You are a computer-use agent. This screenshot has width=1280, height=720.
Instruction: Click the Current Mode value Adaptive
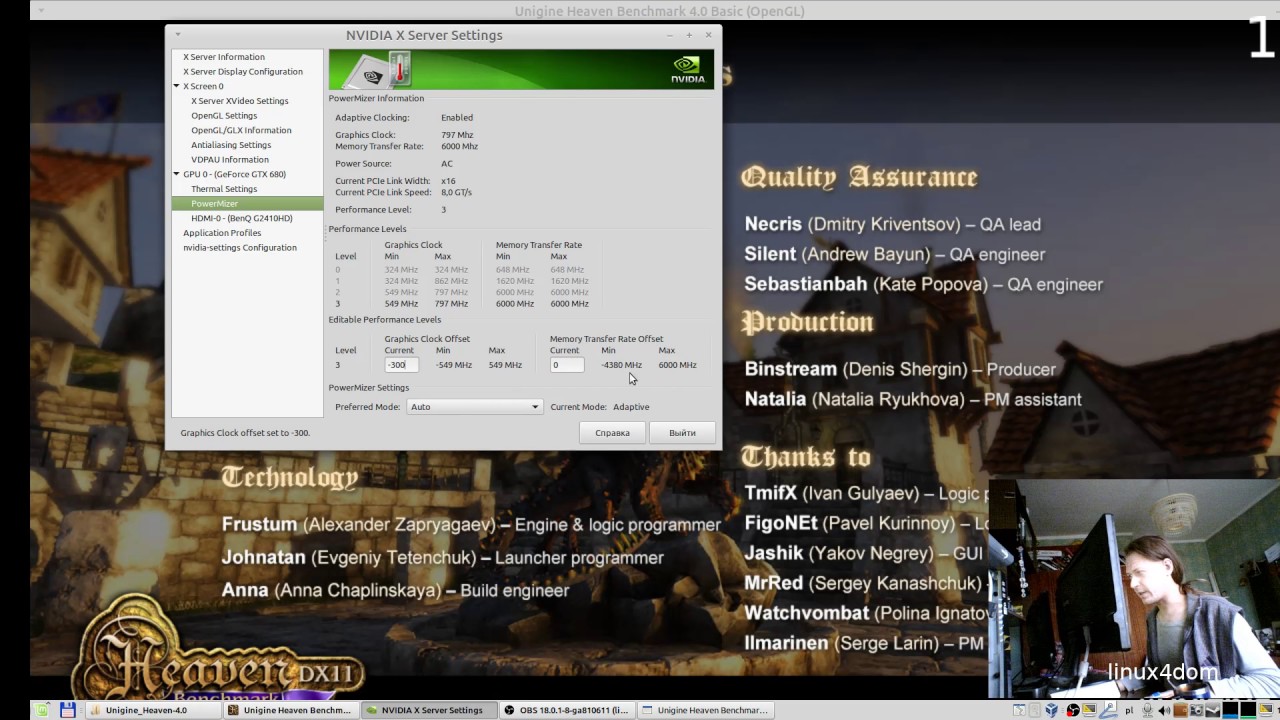coord(631,407)
